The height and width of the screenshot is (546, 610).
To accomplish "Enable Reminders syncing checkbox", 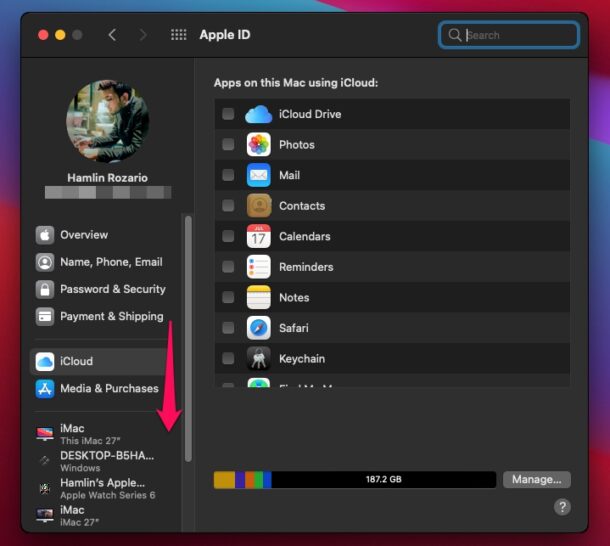I will 228,267.
